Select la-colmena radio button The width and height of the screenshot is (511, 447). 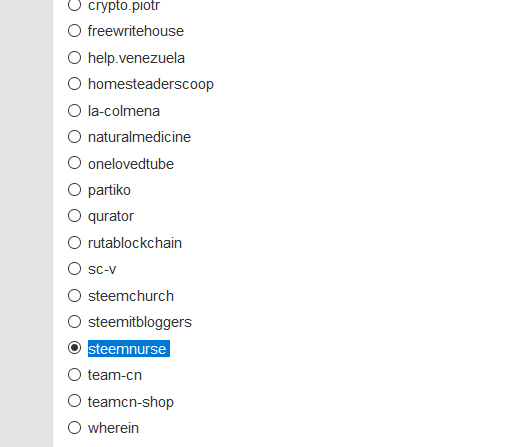(74, 110)
